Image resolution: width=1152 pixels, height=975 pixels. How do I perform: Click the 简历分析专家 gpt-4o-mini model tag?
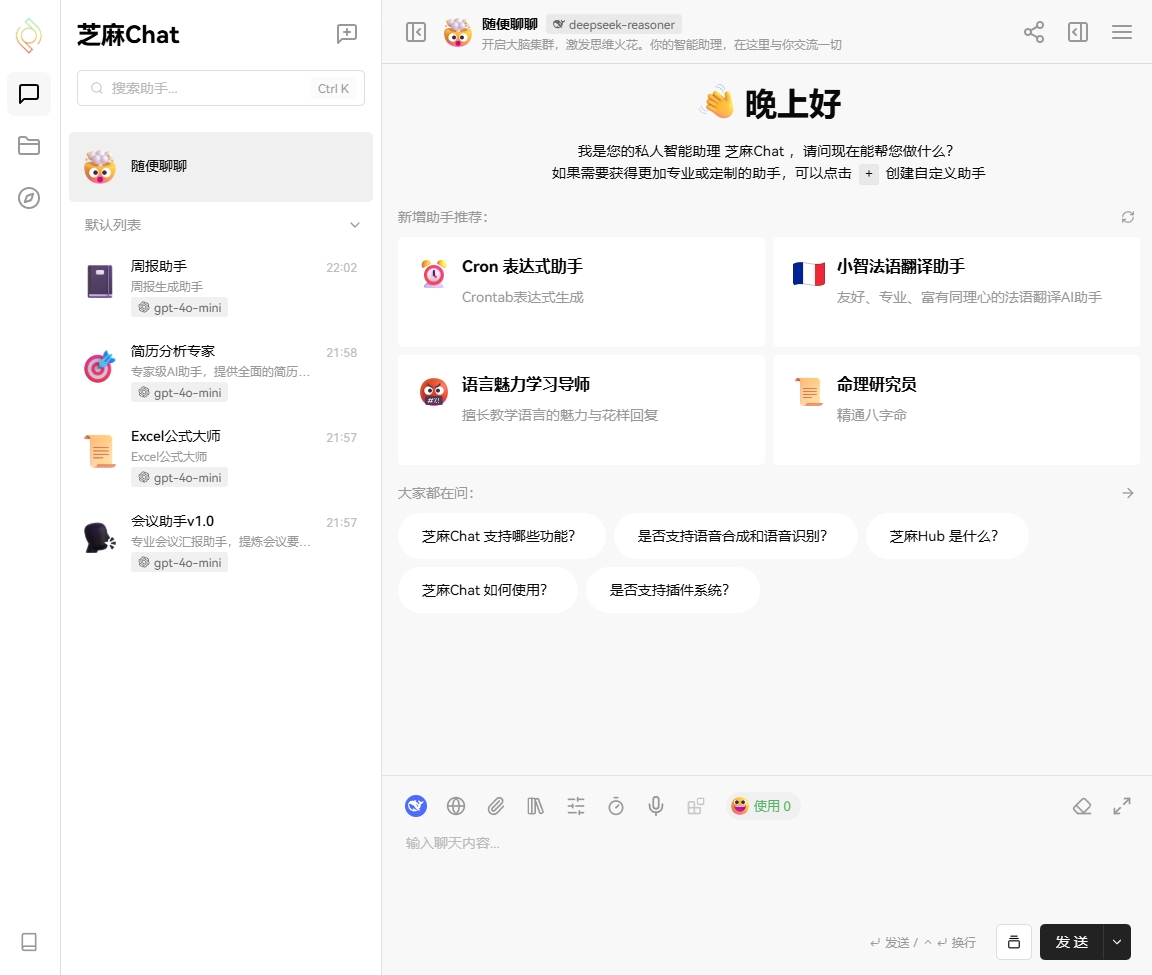[179, 393]
